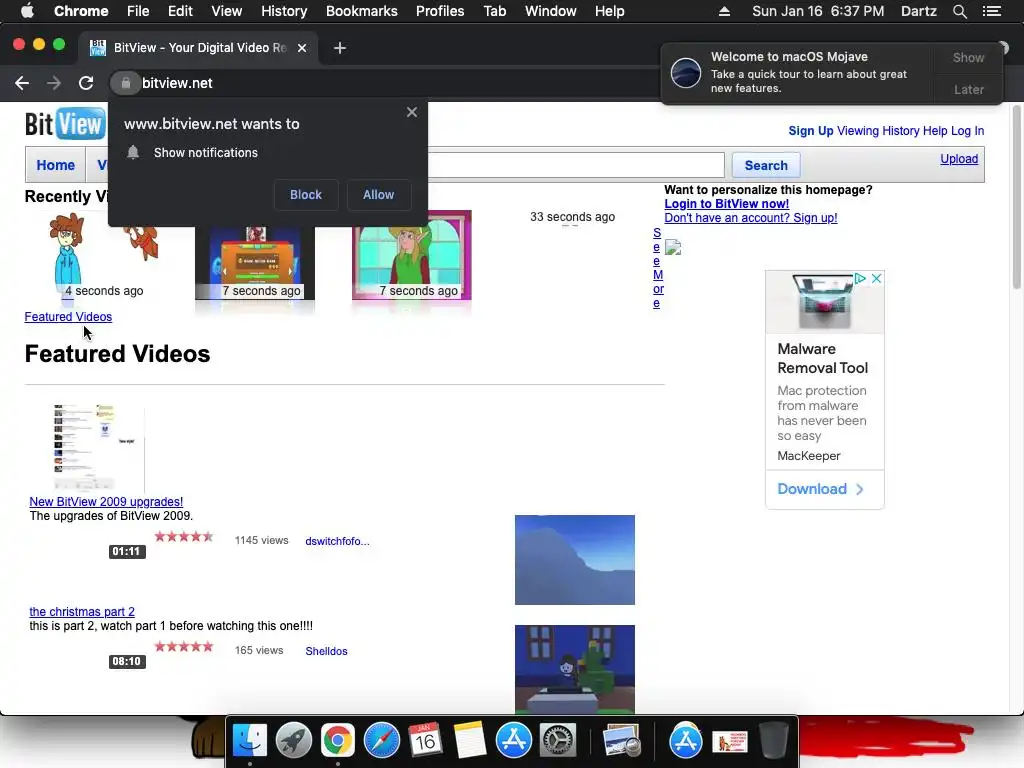
Task: Click the Upload link
Action: click(x=959, y=159)
